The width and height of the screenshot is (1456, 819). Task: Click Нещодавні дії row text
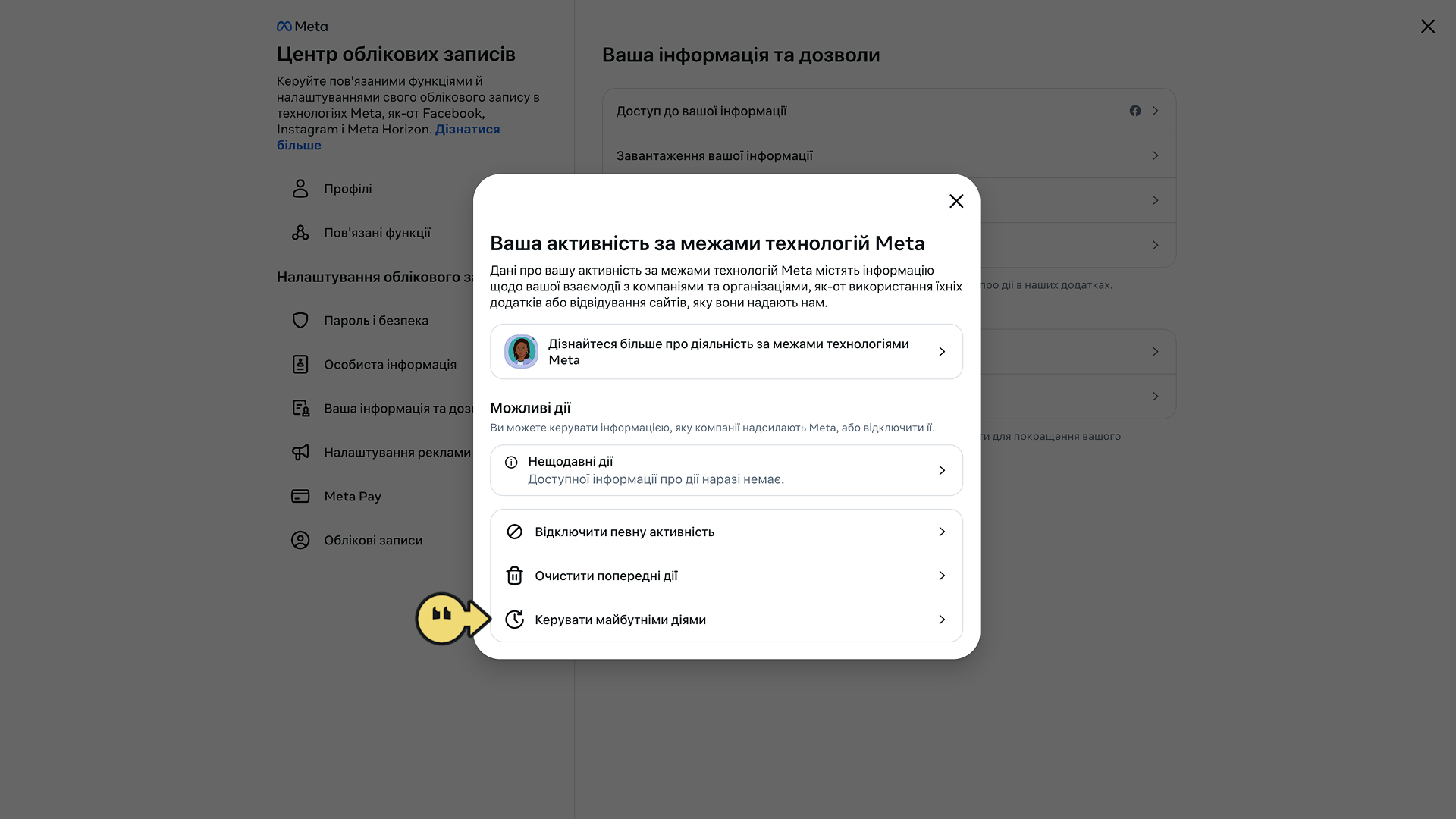(x=570, y=462)
